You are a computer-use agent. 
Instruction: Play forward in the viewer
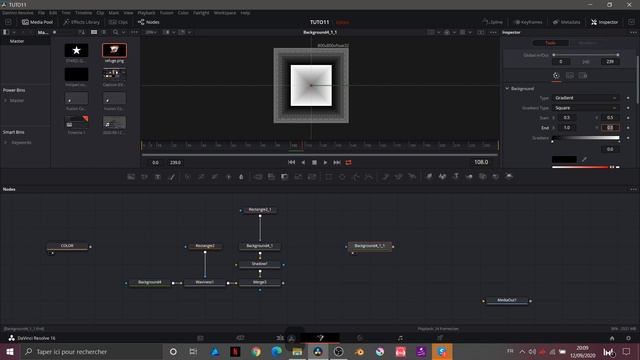coord(325,162)
